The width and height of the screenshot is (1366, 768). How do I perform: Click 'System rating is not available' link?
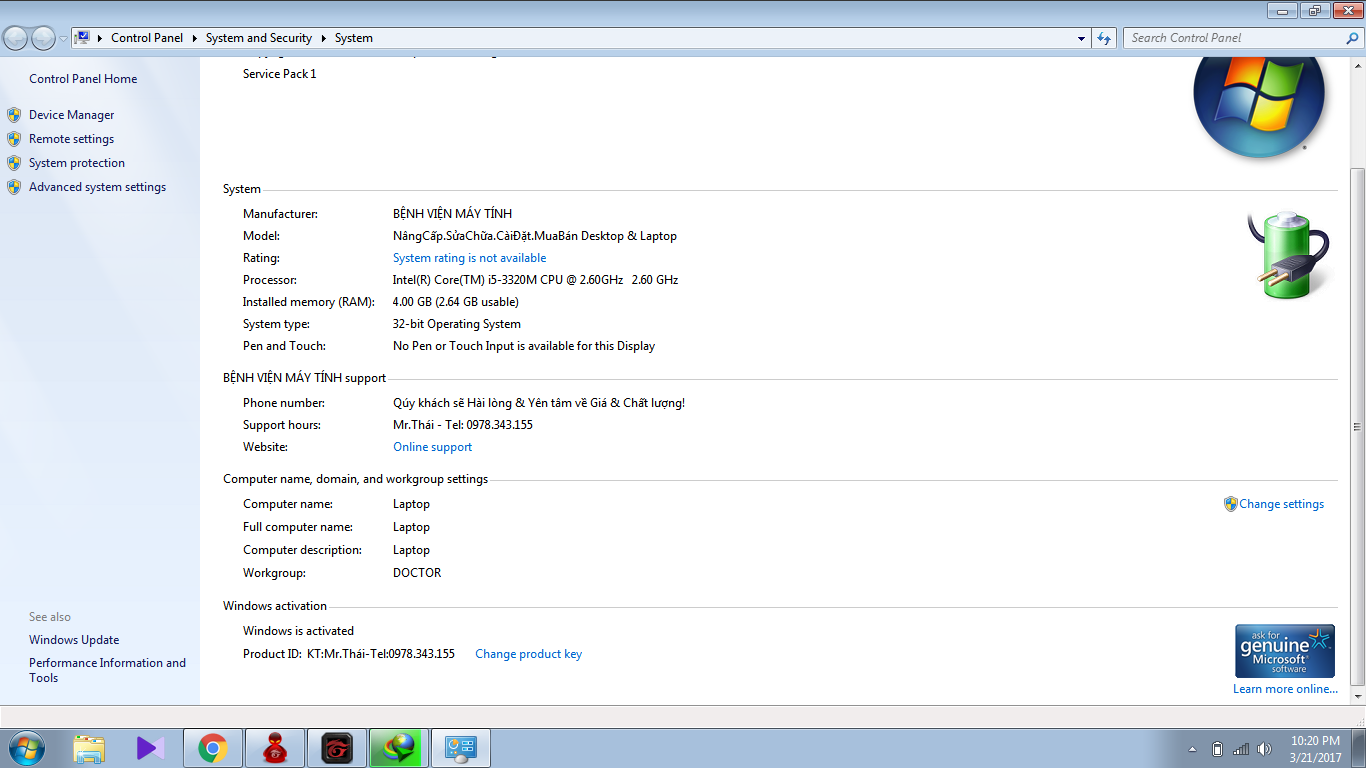(x=469, y=258)
